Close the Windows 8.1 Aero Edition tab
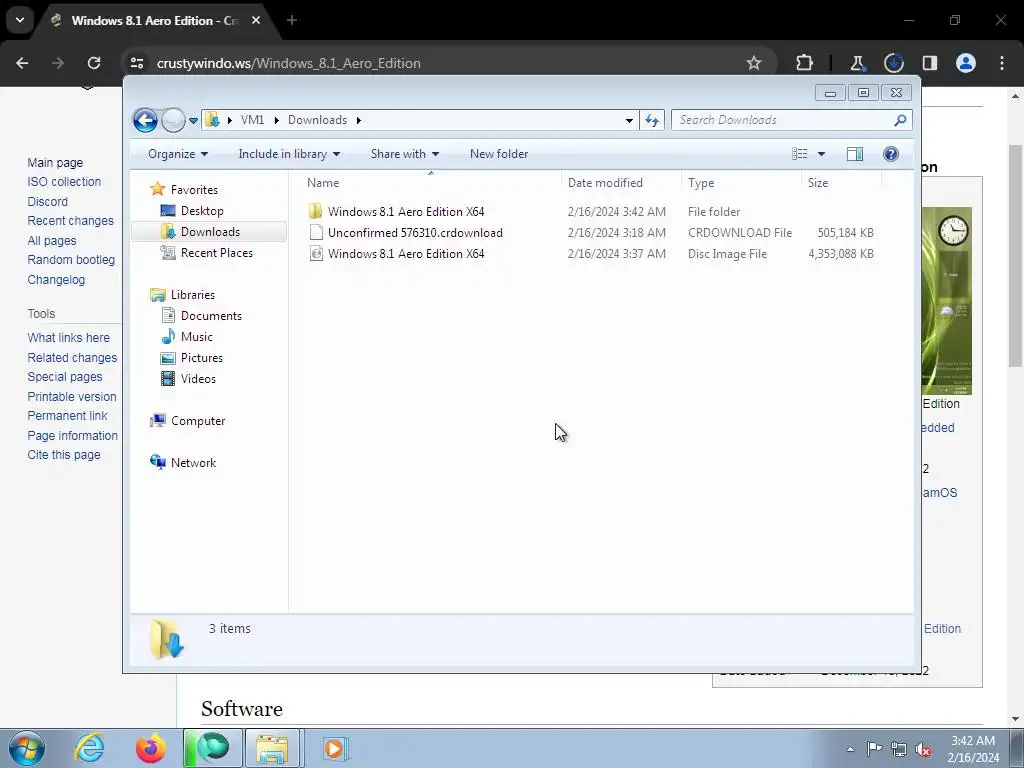 pyautogui.click(x=256, y=20)
